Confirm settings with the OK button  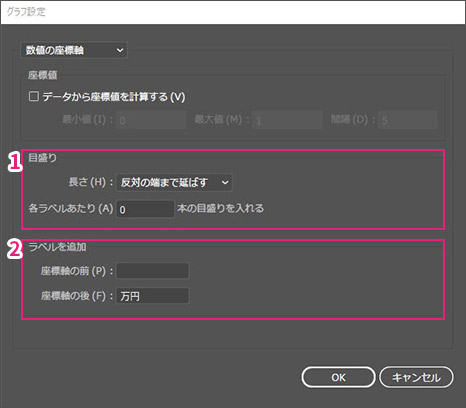pos(338,377)
